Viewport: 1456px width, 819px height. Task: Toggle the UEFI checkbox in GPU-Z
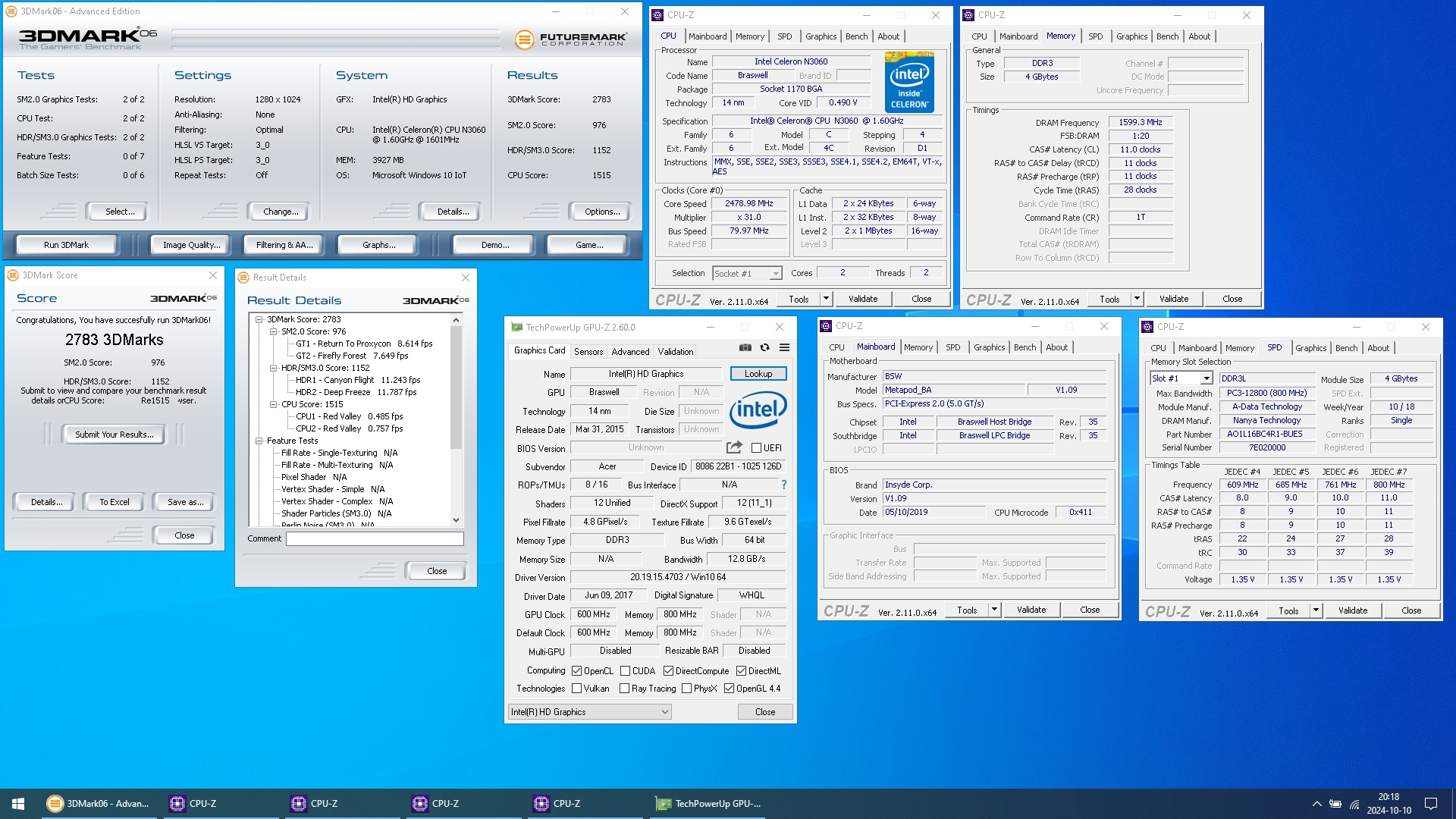coord(756,448)
